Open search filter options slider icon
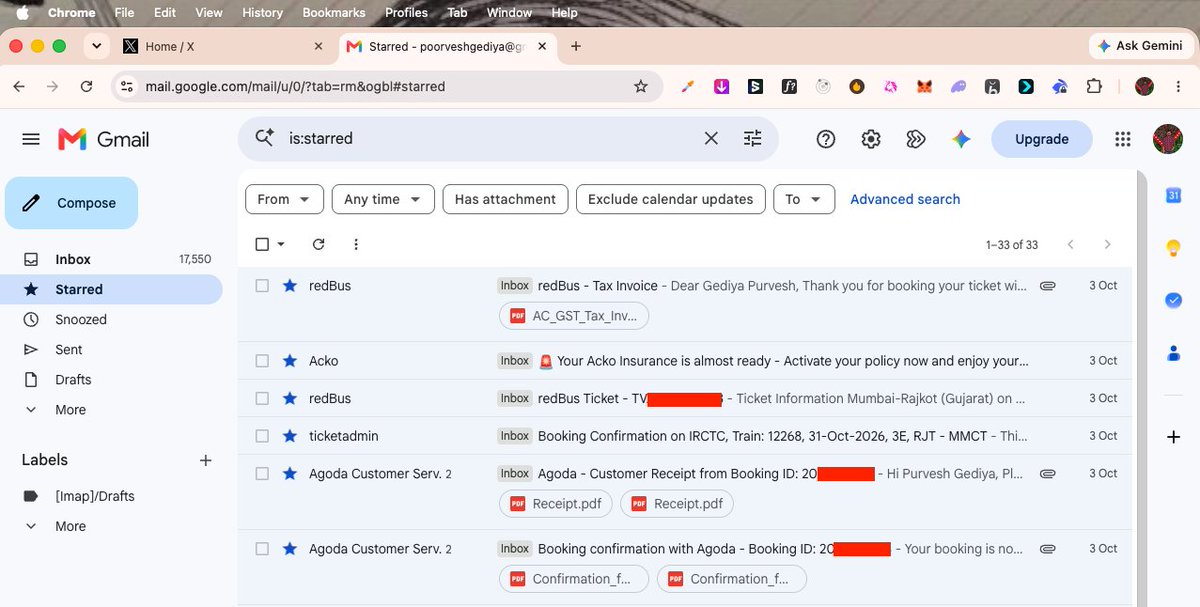 (753, 139)
